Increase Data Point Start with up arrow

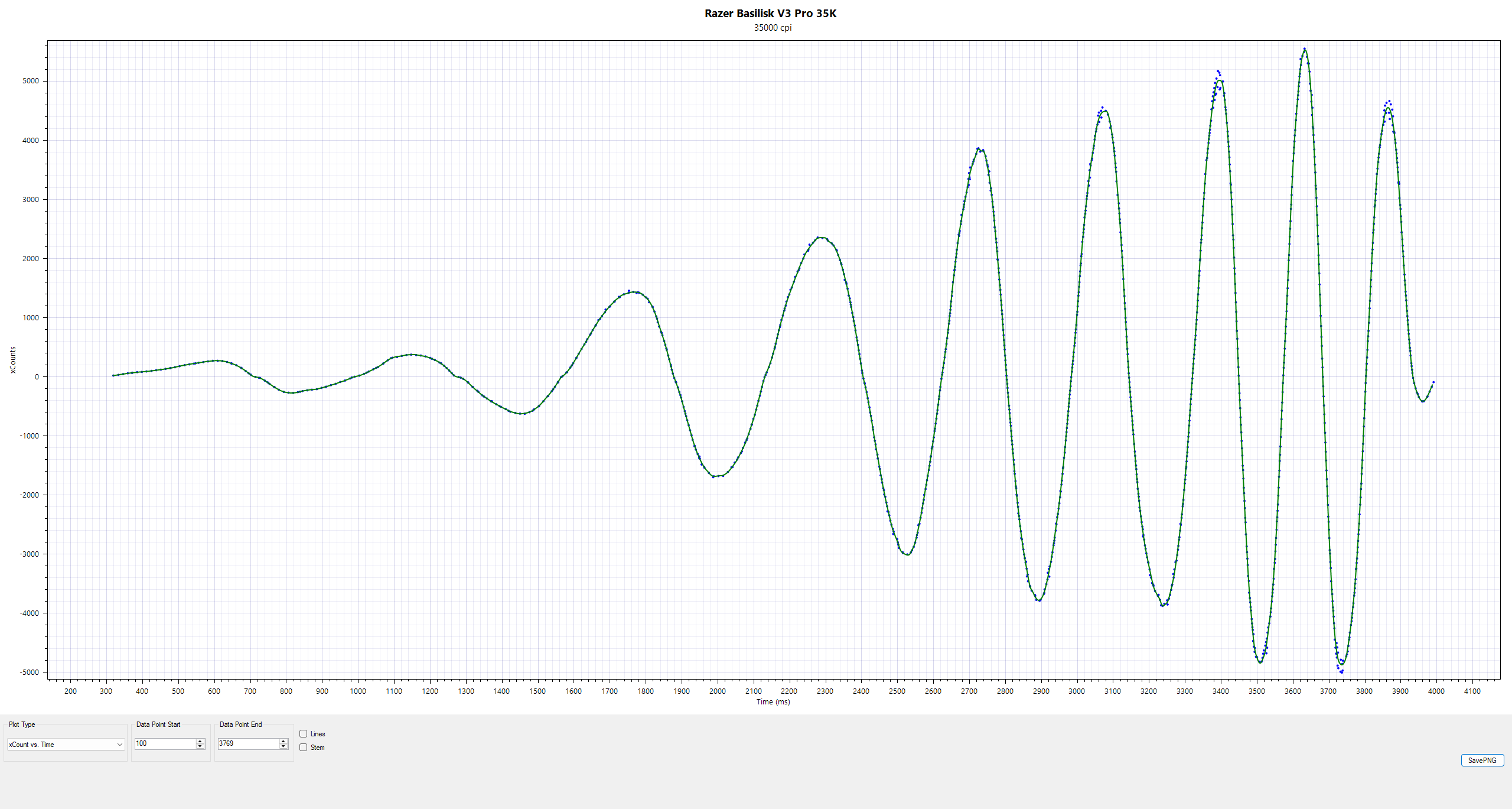[x=200, y=741]
